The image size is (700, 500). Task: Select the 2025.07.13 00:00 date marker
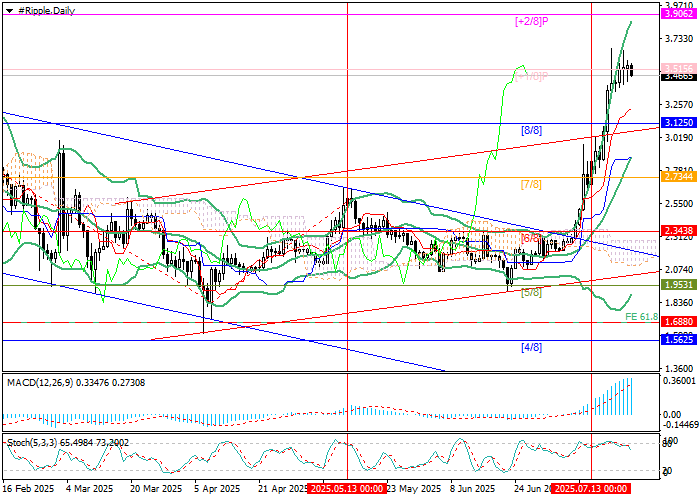(590, 490)
